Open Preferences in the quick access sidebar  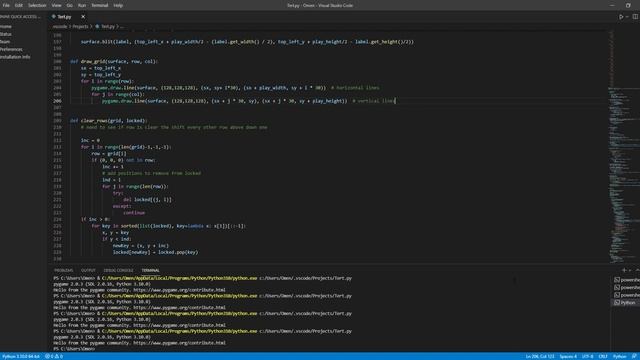tap(11, 49)
